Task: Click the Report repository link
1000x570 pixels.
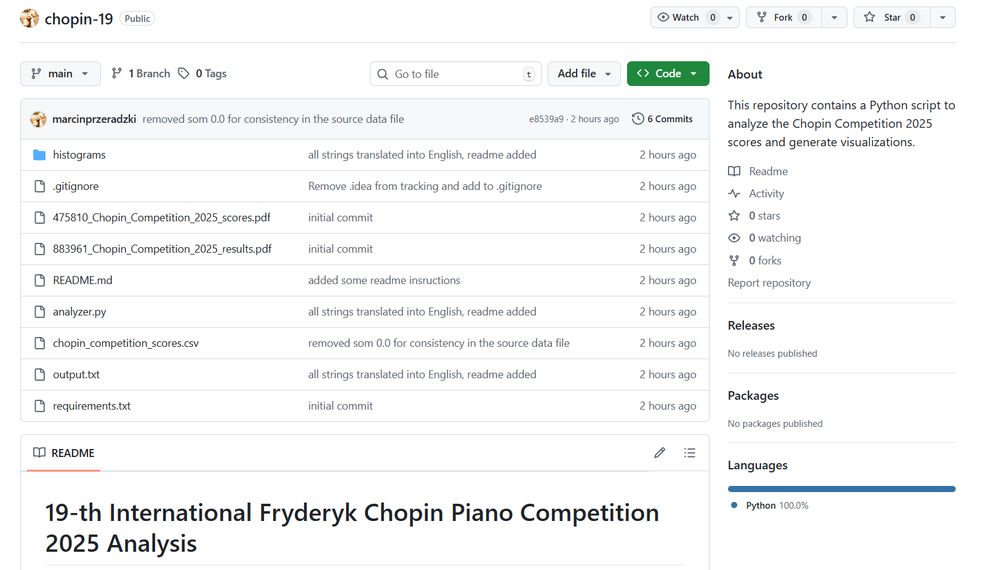Action: coord(769,283)
